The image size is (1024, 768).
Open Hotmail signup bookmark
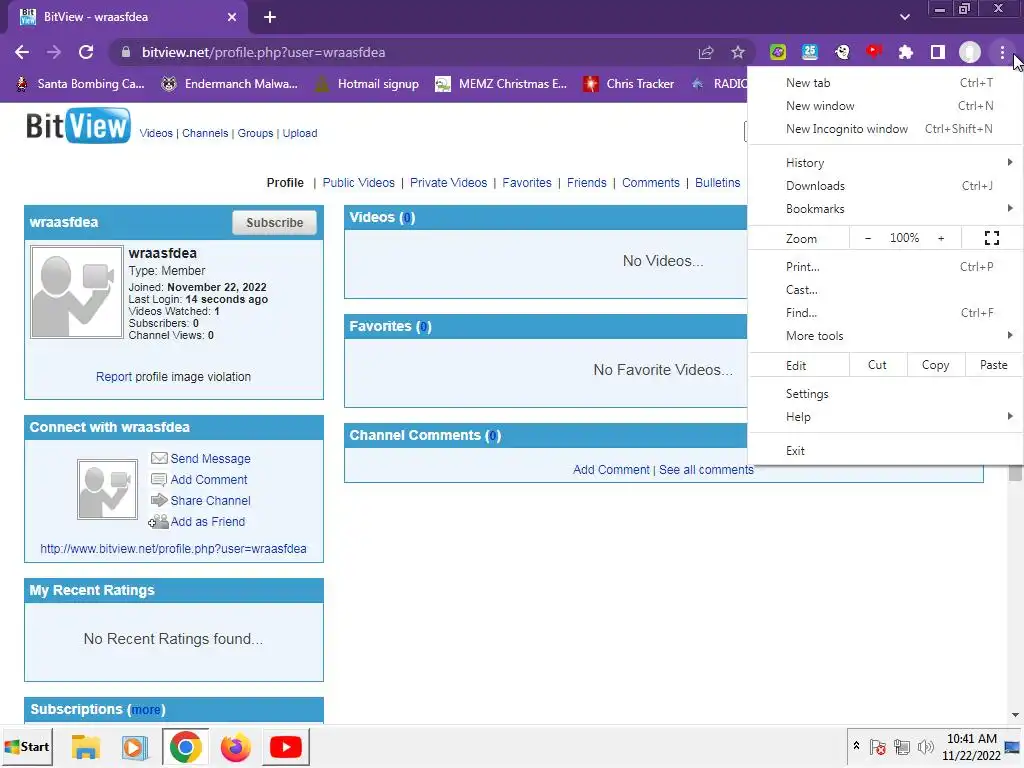pos(368,84)
